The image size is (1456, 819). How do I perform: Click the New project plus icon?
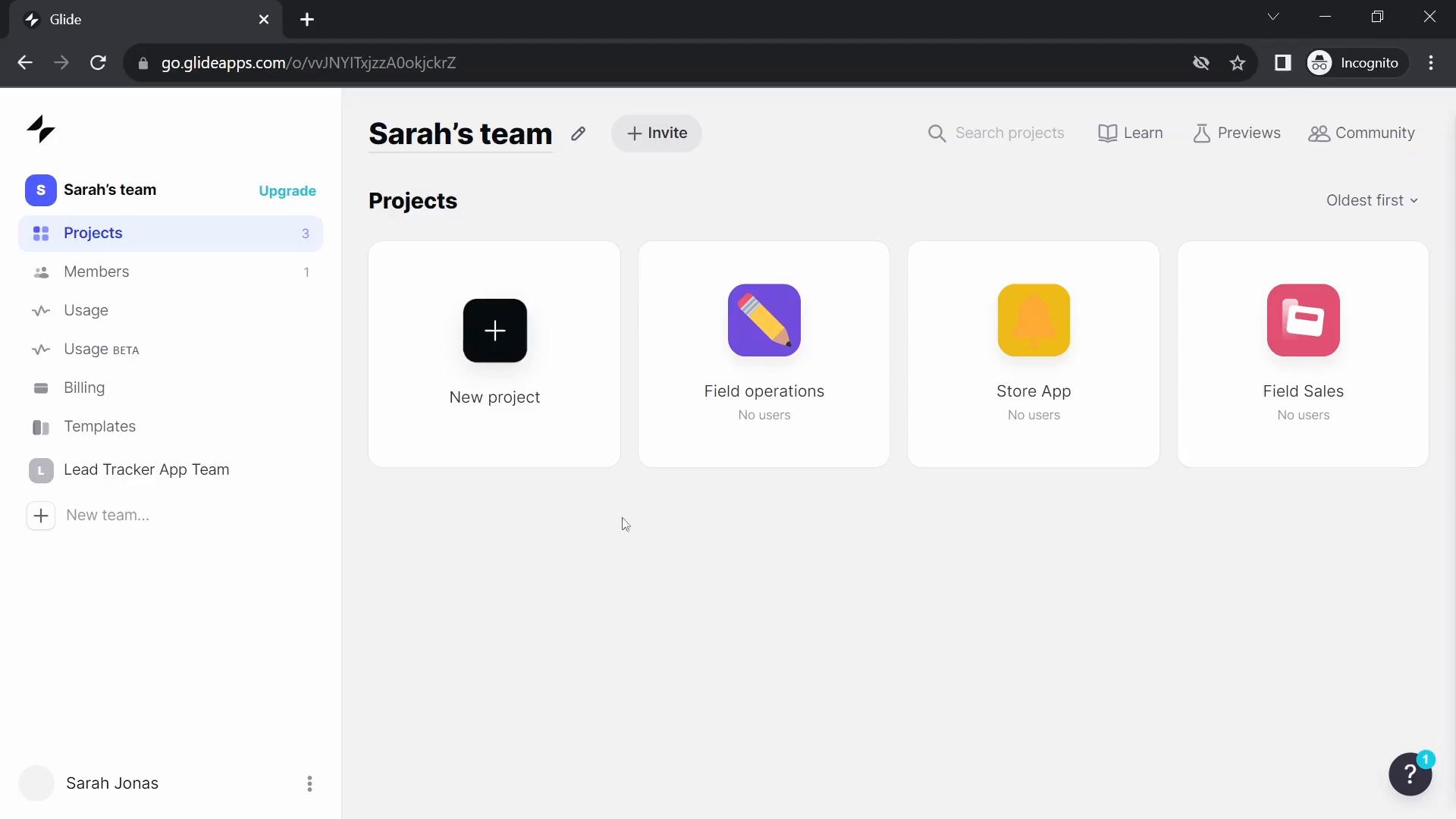click(x=495, y=330)
